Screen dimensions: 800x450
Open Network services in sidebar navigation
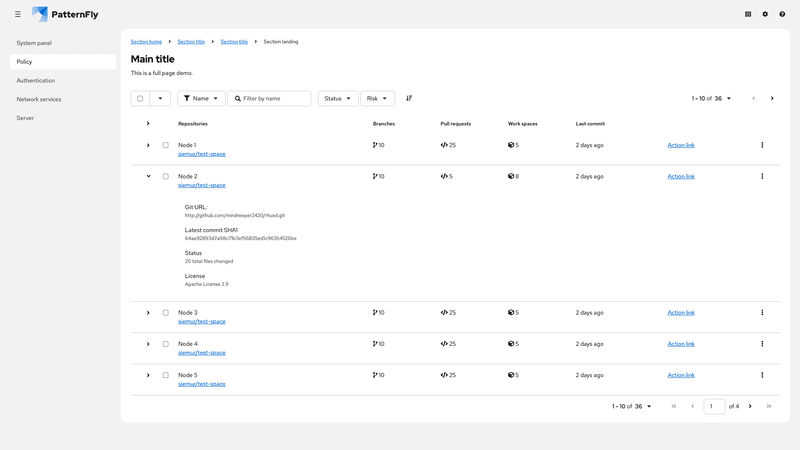click(x=39, y=99)
